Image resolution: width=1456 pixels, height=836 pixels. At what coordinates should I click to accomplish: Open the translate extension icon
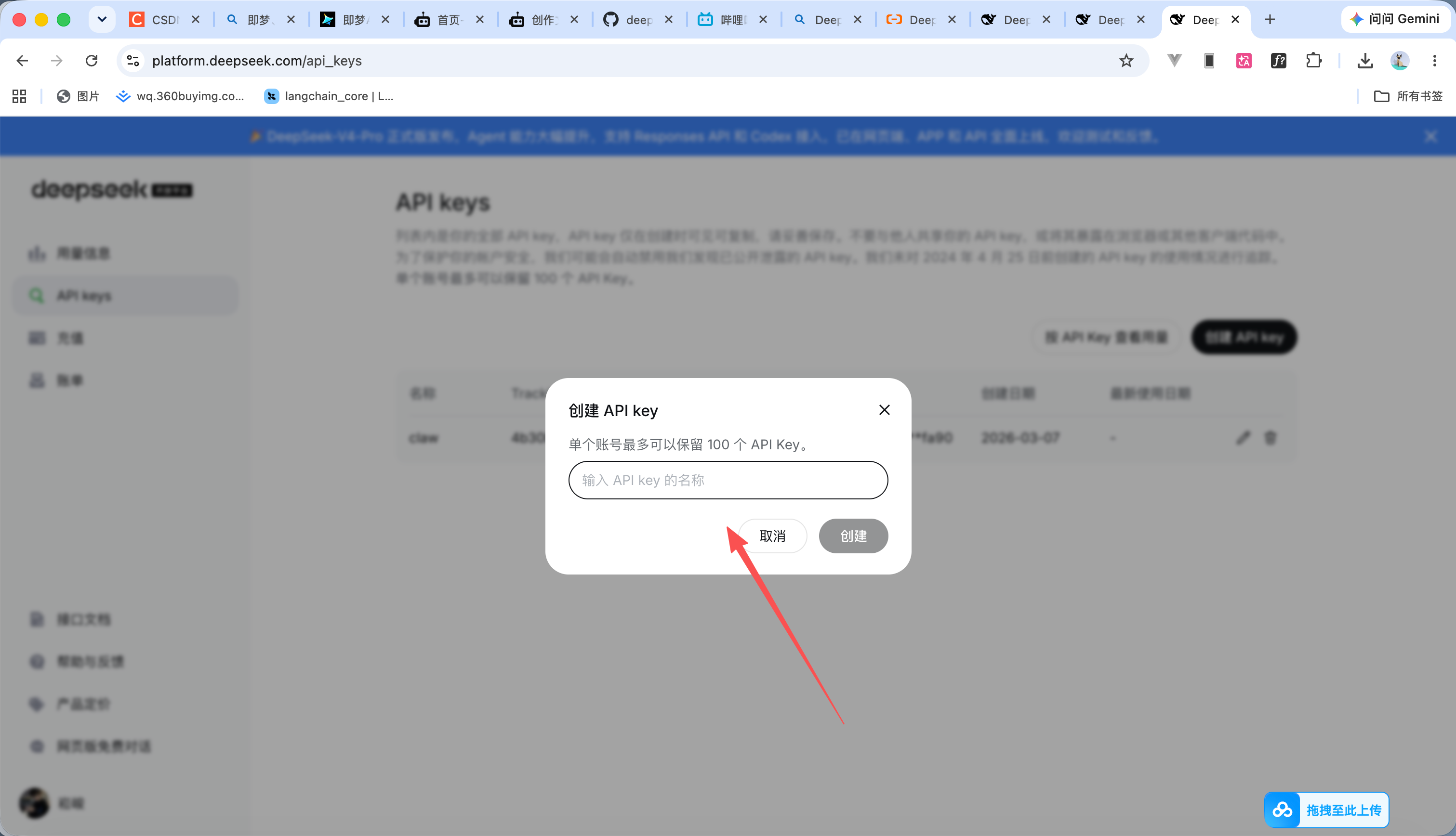click(1244, 60)
